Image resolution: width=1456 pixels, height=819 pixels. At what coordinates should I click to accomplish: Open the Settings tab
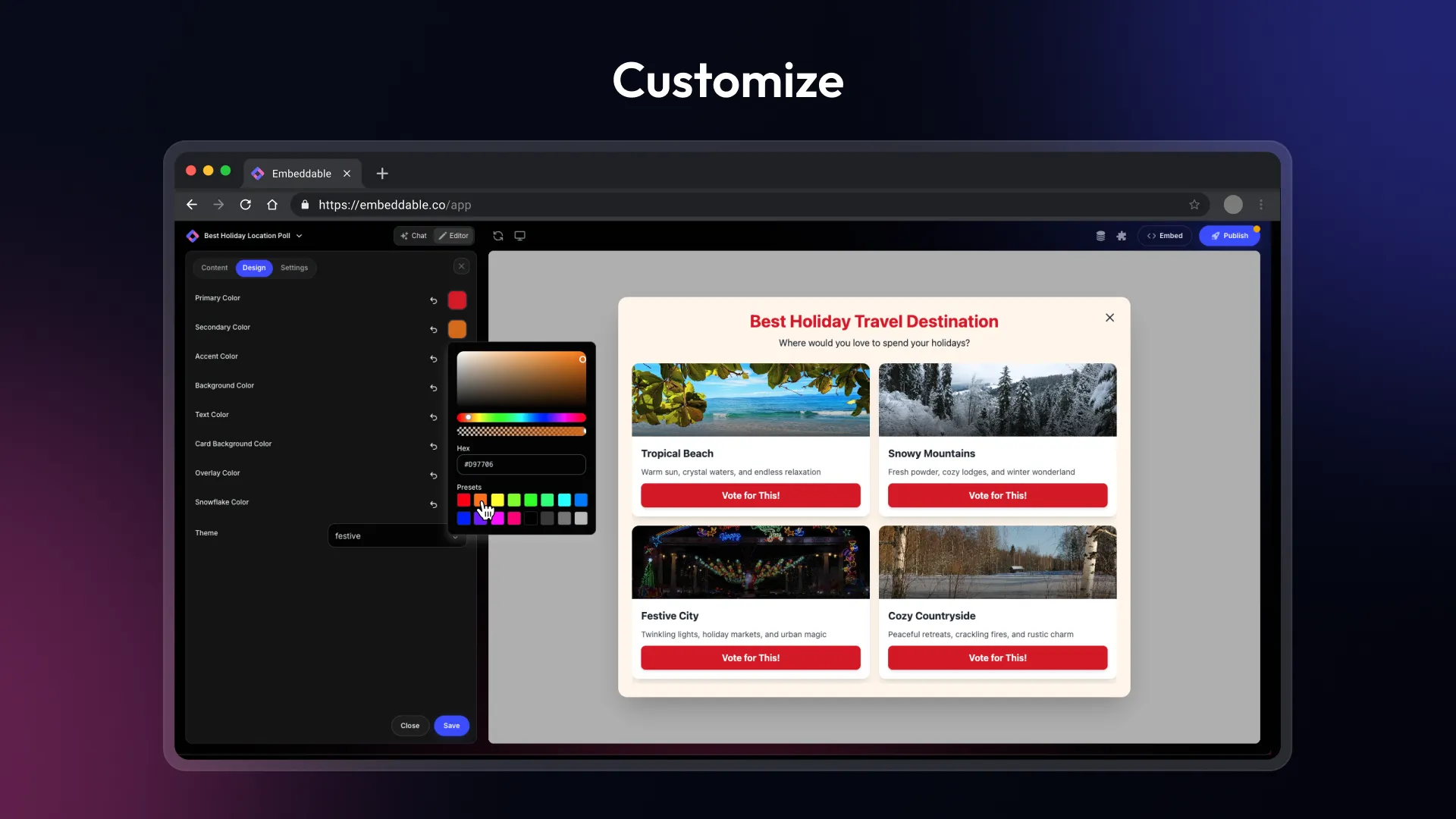pos(294,268)
